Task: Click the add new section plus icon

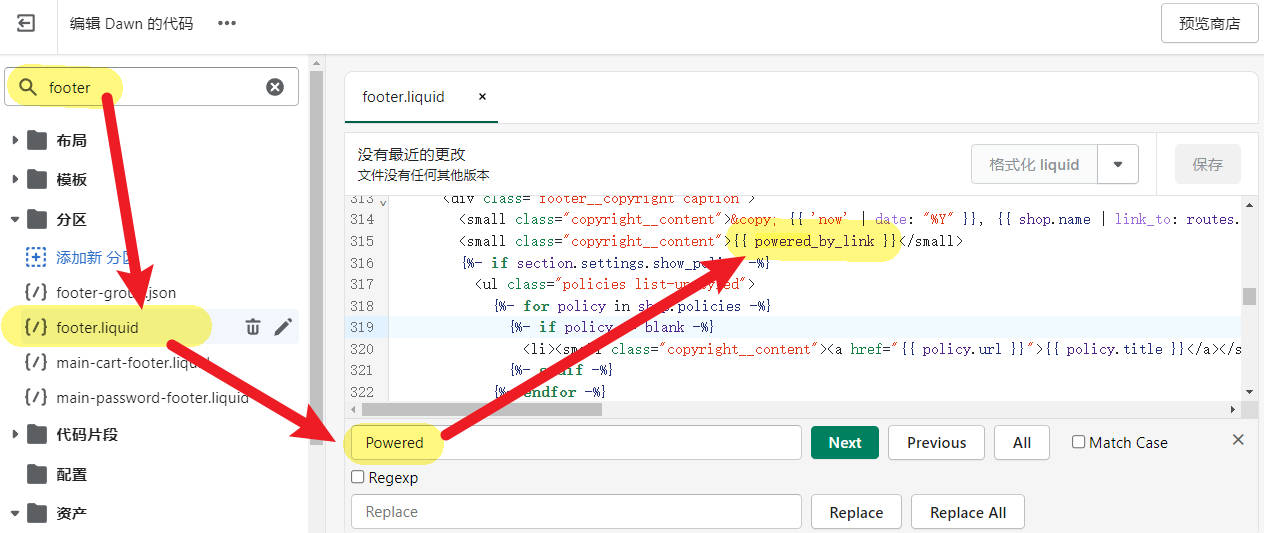Action: click(x=36, y=257)
